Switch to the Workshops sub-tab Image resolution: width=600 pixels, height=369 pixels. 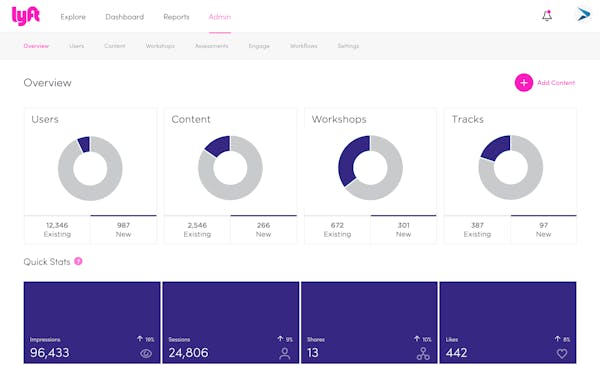(x=160, y=46)
